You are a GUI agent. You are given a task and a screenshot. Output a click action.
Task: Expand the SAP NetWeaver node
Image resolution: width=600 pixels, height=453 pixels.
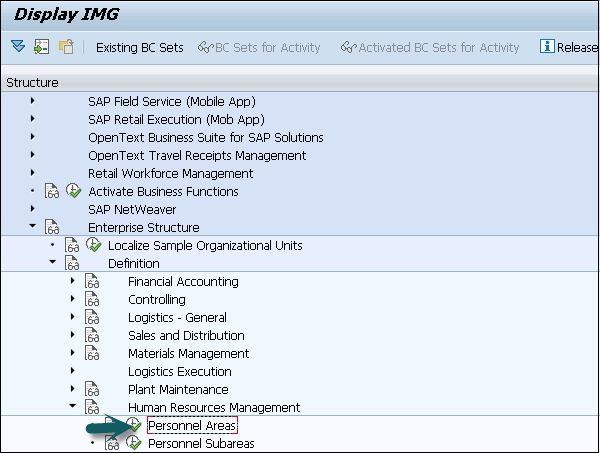click(33, 209)
